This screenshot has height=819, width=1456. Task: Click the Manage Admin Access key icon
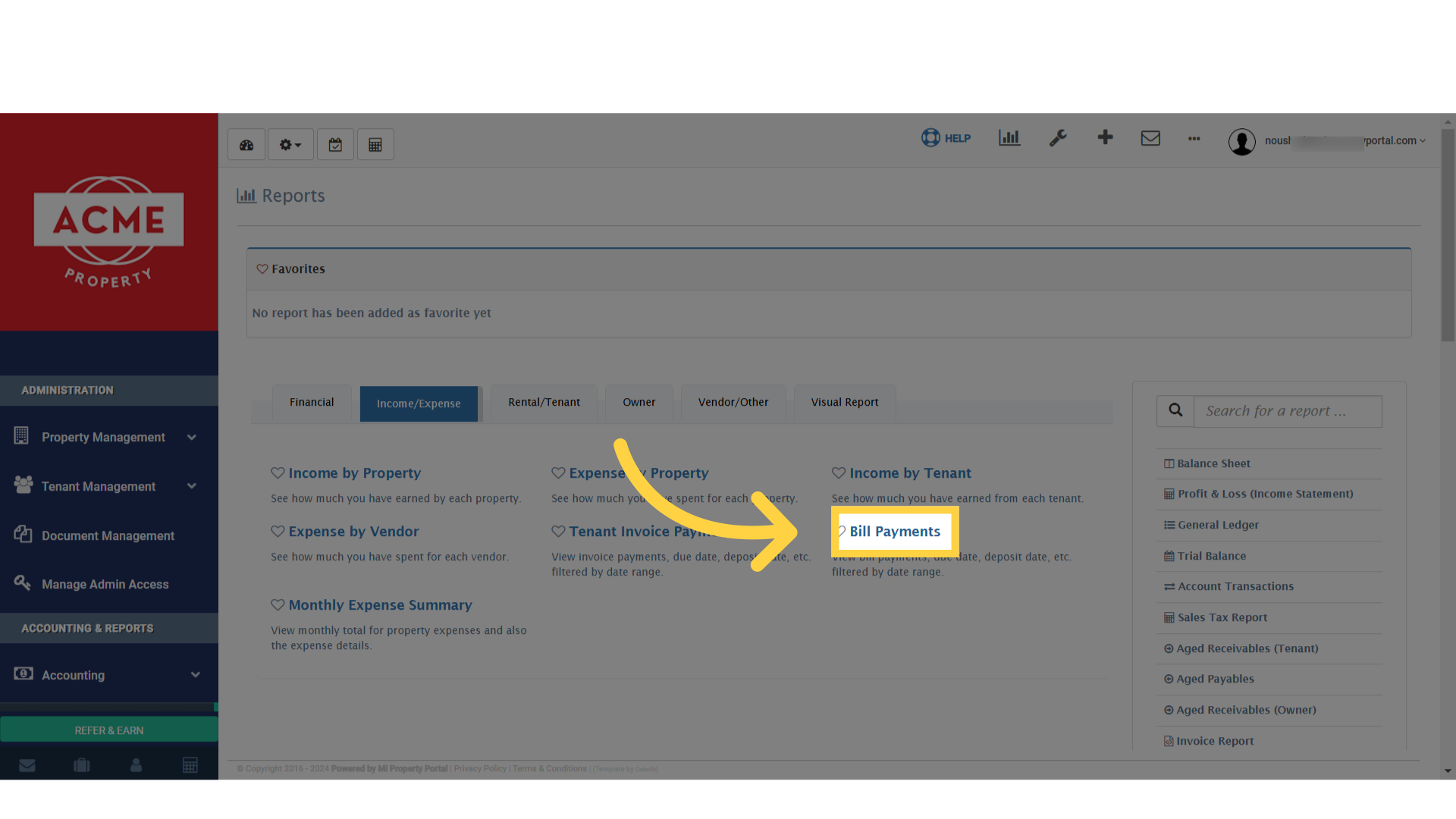pyautogui.click(x=22, y=582)
